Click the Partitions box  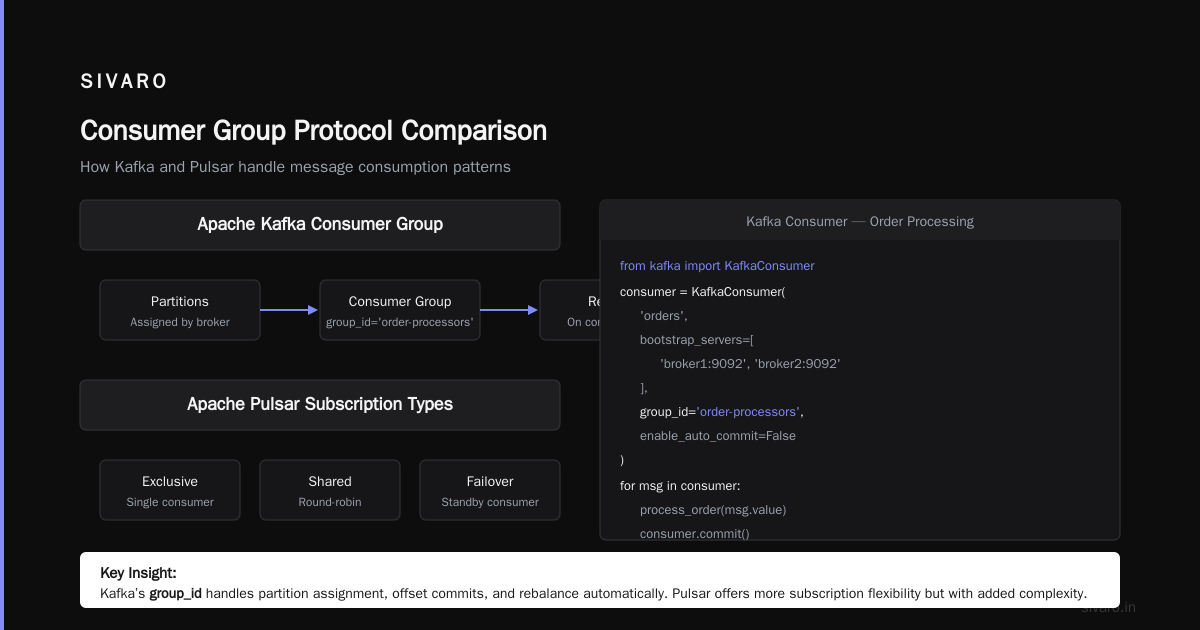pyautogui.click(x=180, y=310)
